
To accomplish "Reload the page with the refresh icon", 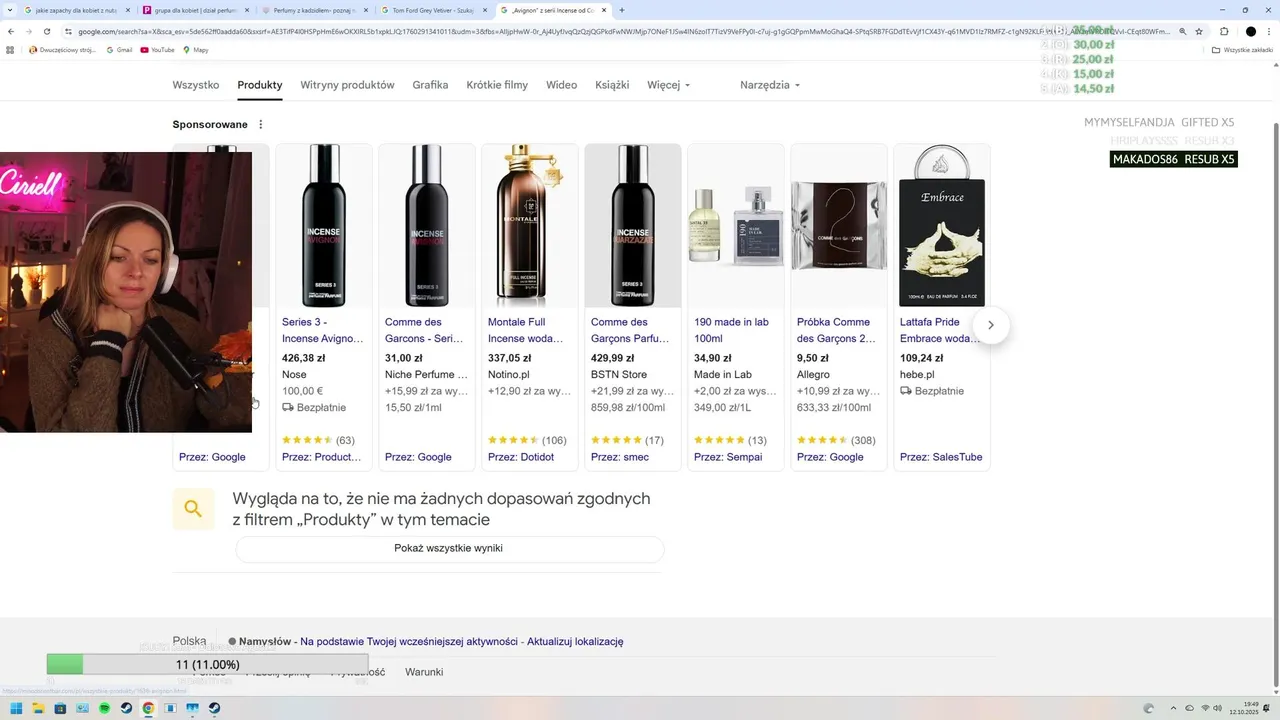I will [47, 31].
